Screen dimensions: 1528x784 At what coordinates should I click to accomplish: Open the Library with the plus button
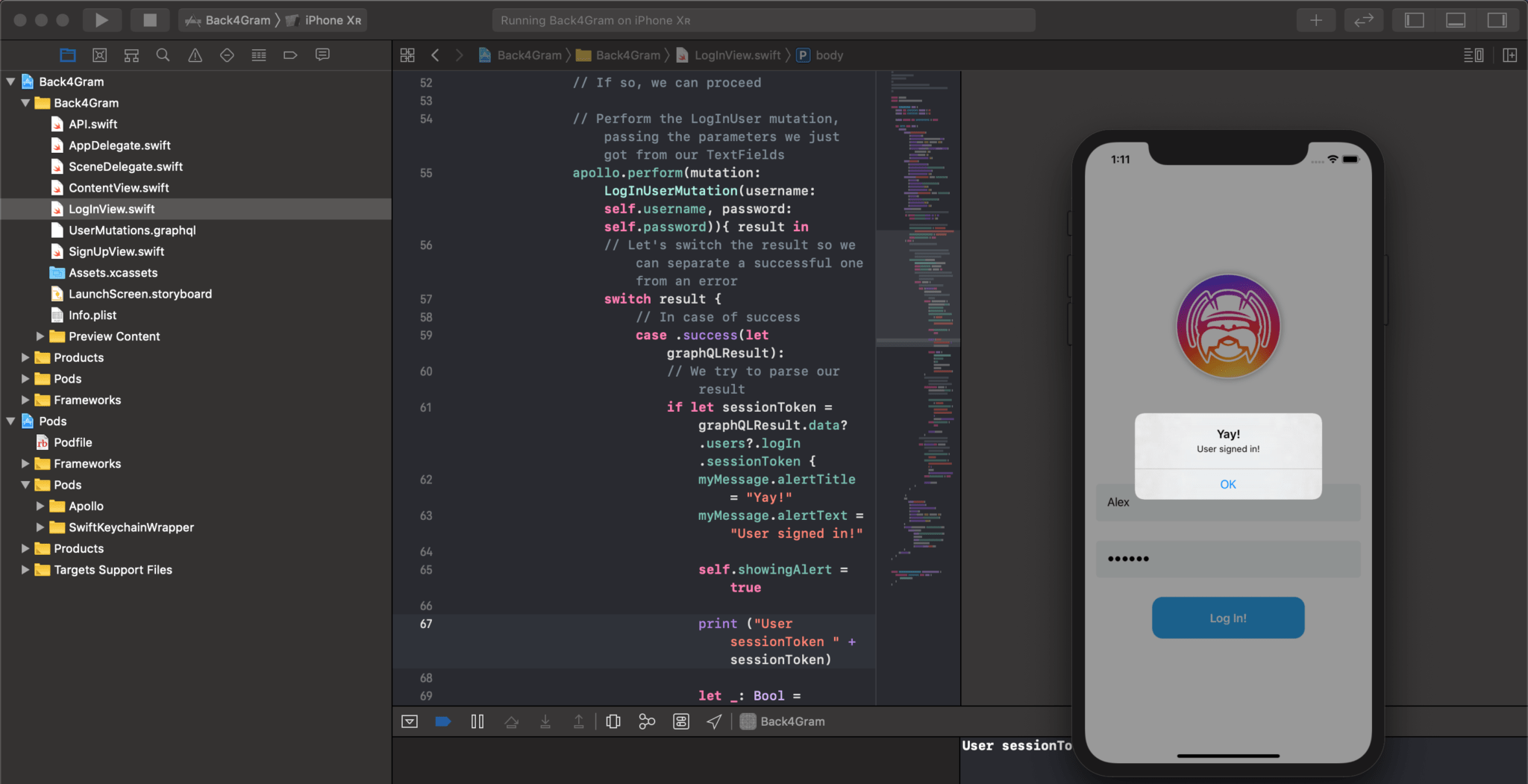pos(1315,19)
